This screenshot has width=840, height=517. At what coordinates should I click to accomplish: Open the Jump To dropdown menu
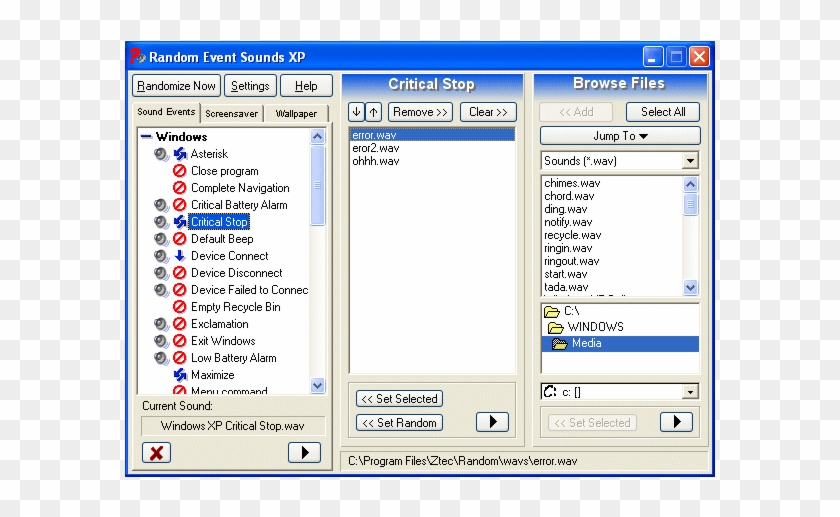pos(620,136)
